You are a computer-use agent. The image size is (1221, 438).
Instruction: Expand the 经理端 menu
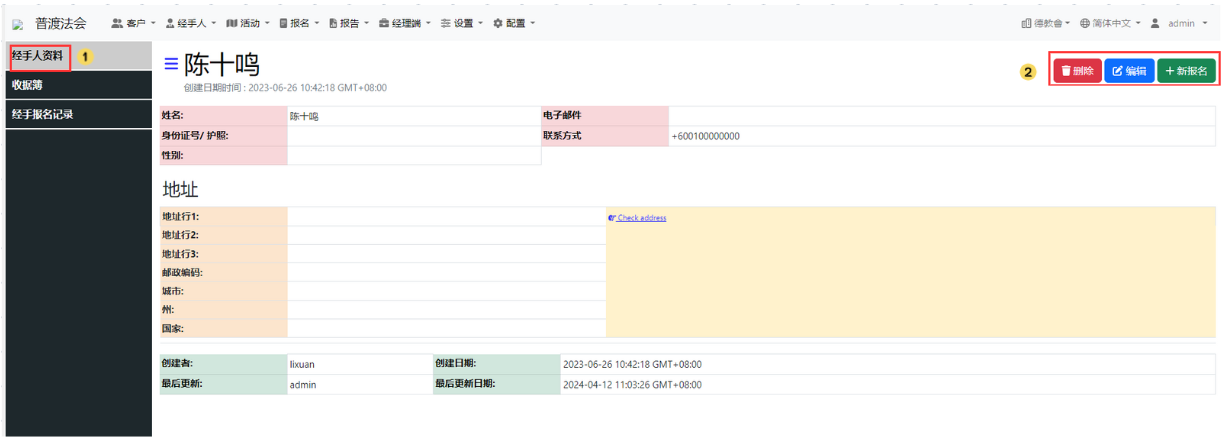405,23
